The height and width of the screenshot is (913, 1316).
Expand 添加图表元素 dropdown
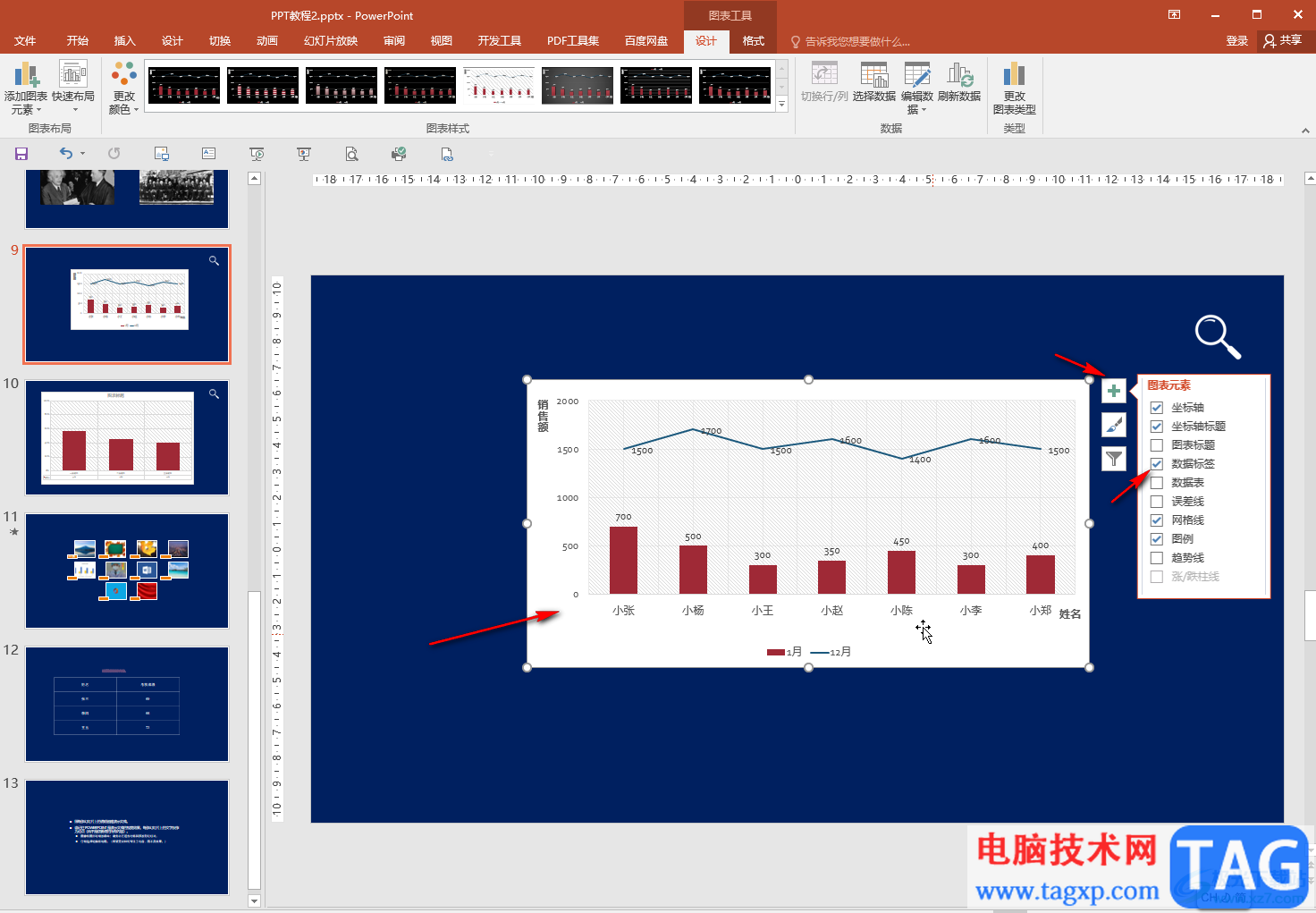[x=26, y=88]
